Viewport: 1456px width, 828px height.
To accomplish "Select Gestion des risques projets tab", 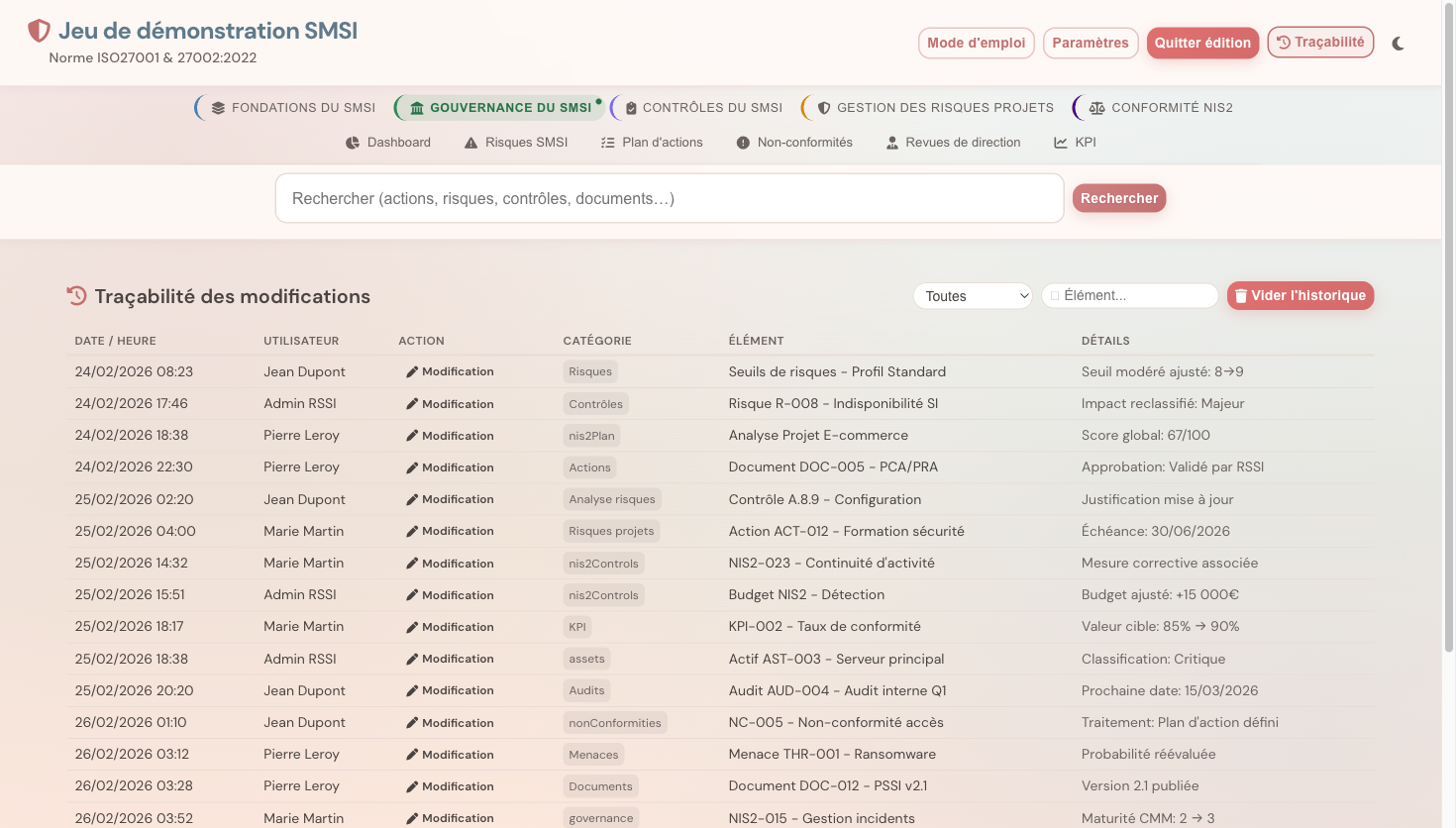I will [x=934, y=108].
